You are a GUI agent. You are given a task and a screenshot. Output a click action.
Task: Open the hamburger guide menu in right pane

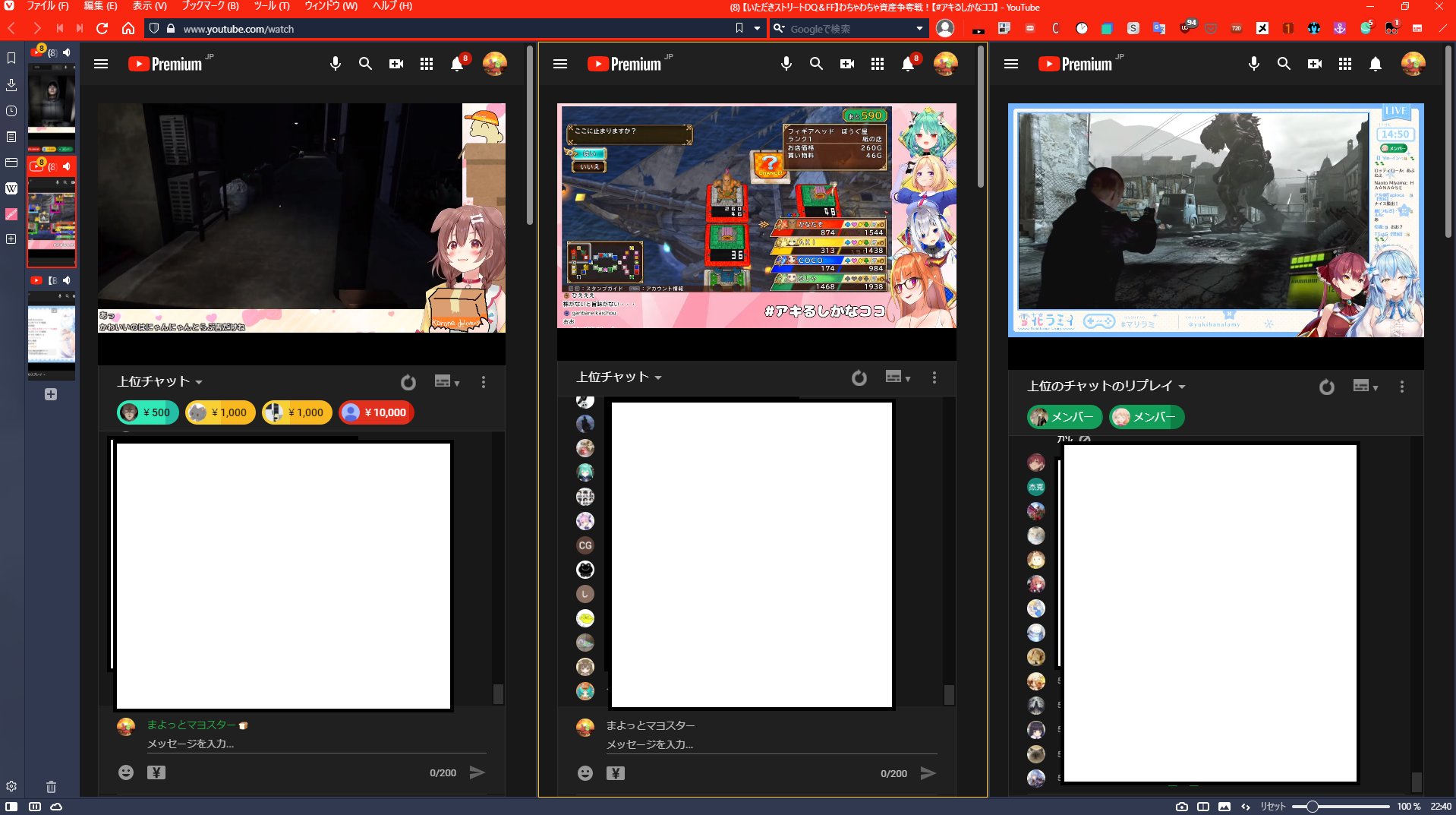1011,64
